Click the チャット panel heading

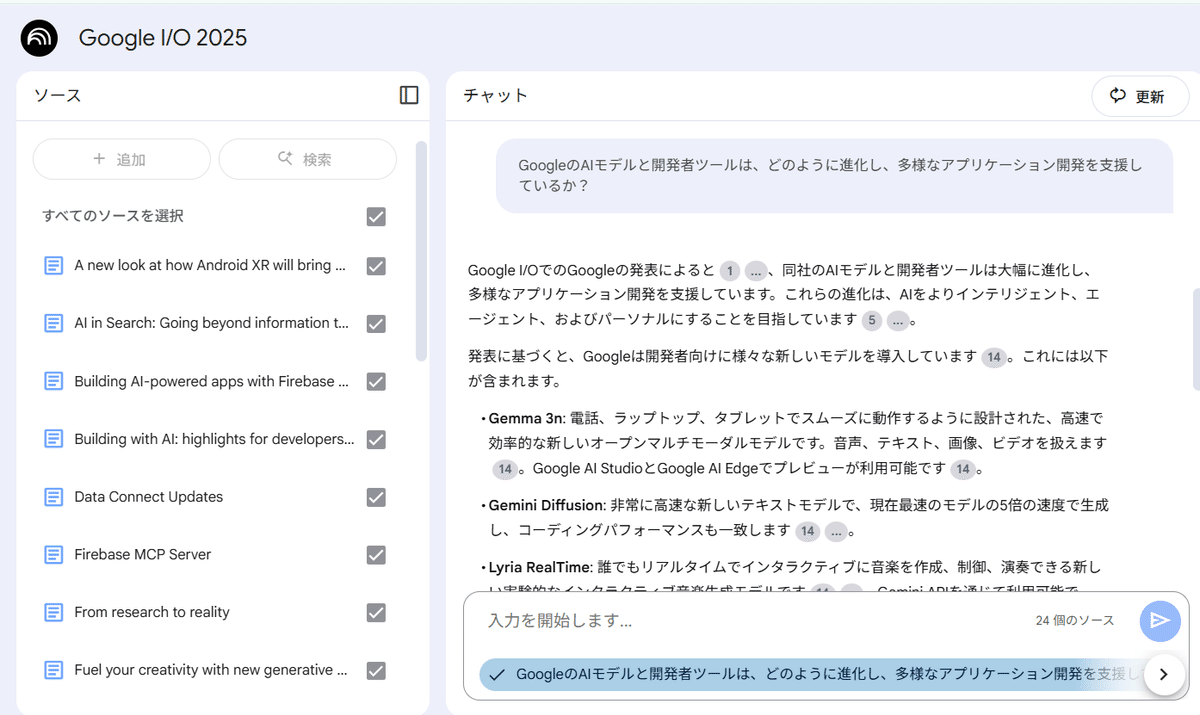[x=495, y=96]
